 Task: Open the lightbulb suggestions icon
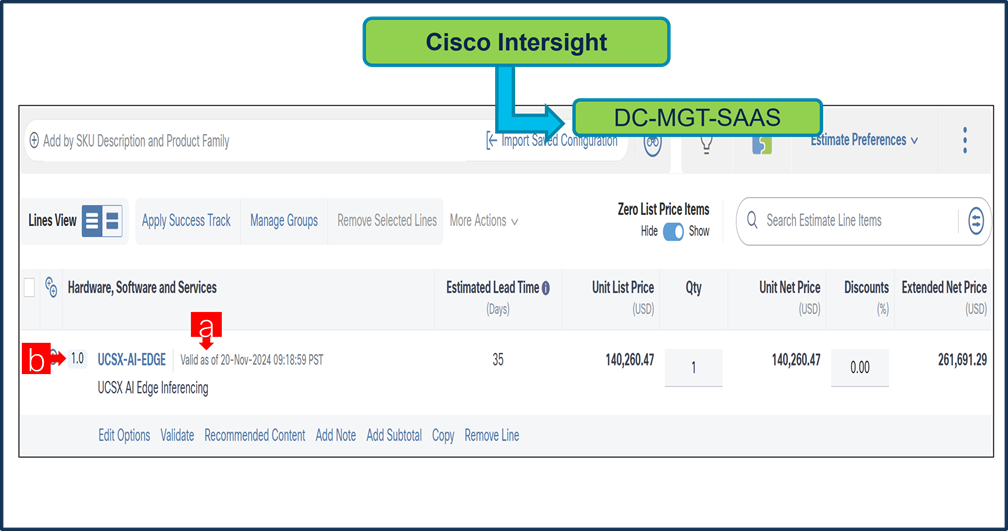click(706, 145)
